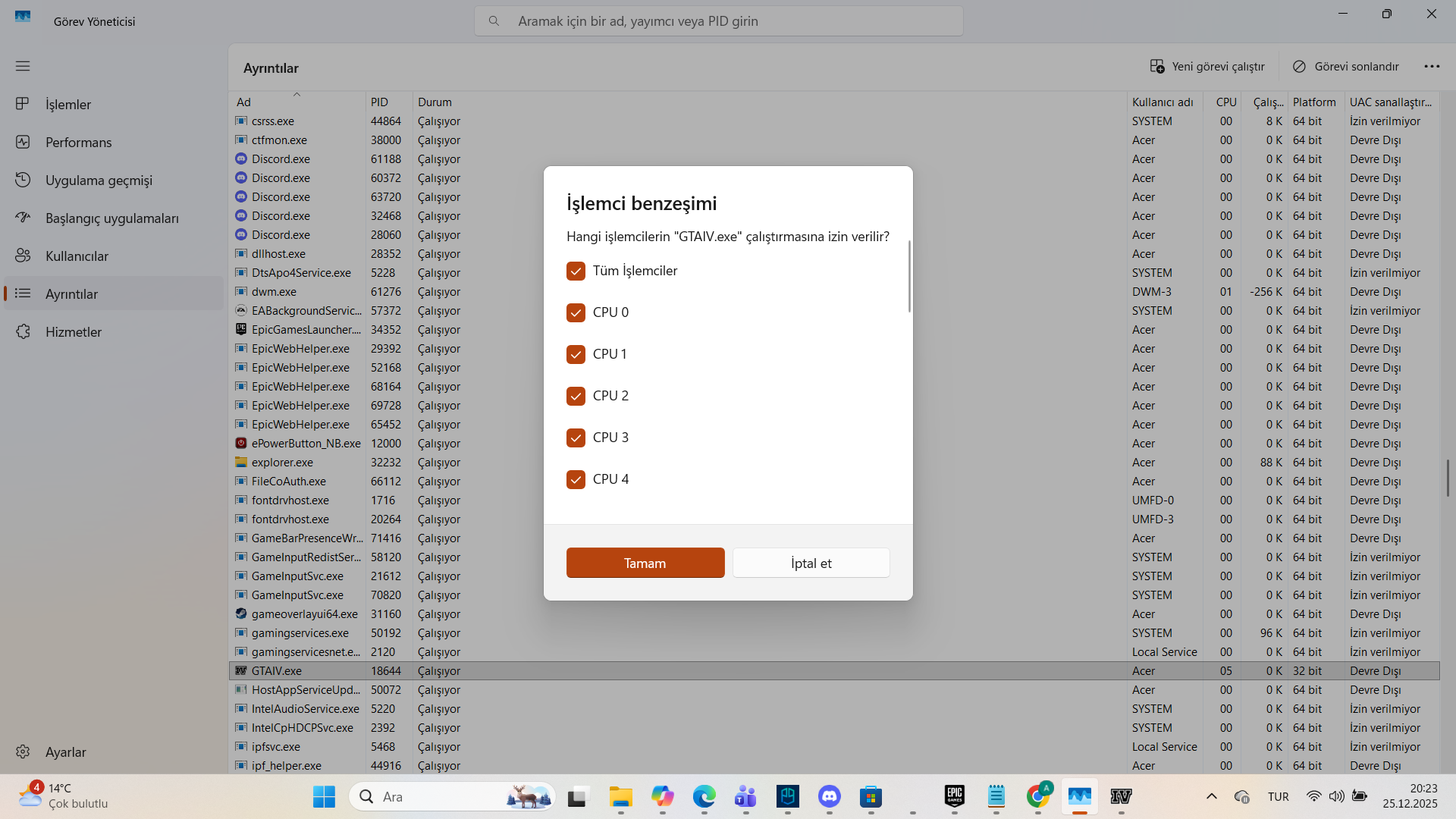Focus the Task Manager search box

pos(719,21)
